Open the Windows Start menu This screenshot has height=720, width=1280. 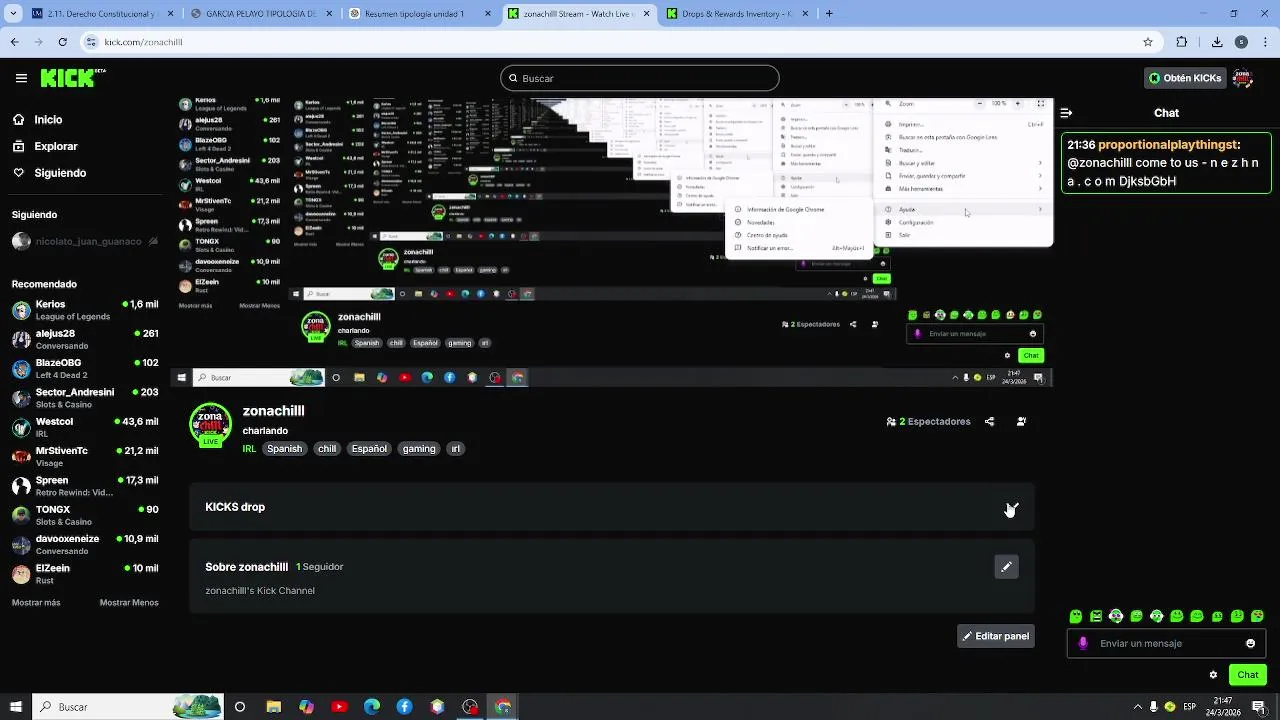click(x=15, y=707)
